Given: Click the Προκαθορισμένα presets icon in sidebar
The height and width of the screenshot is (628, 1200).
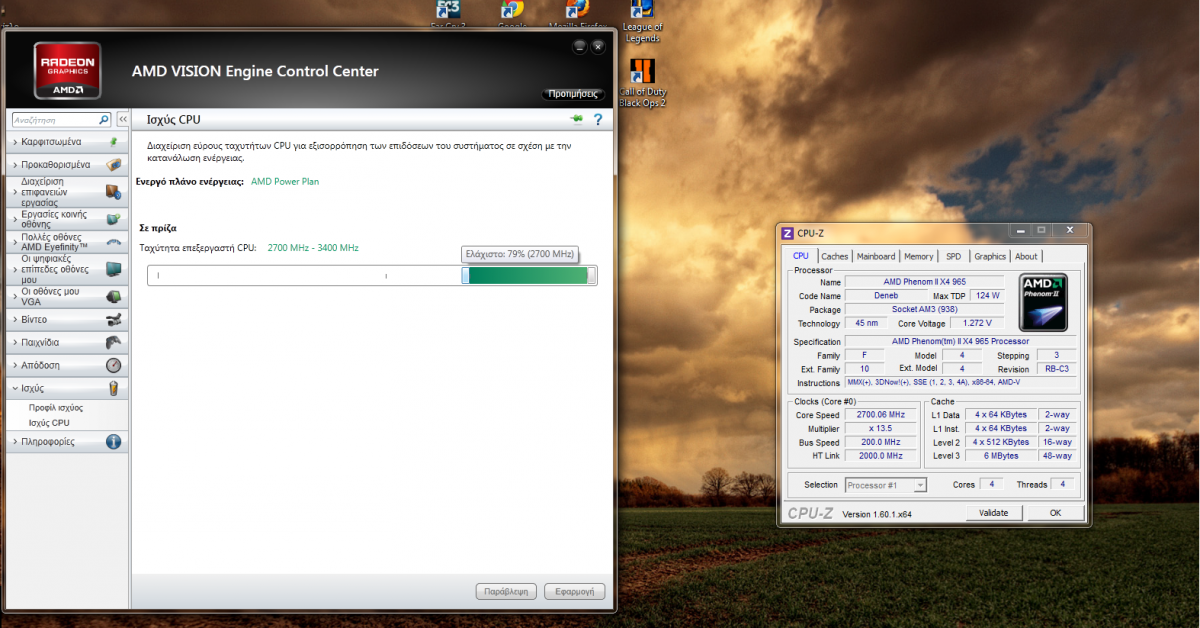Looking at the screenshot, I should point(113,164).
